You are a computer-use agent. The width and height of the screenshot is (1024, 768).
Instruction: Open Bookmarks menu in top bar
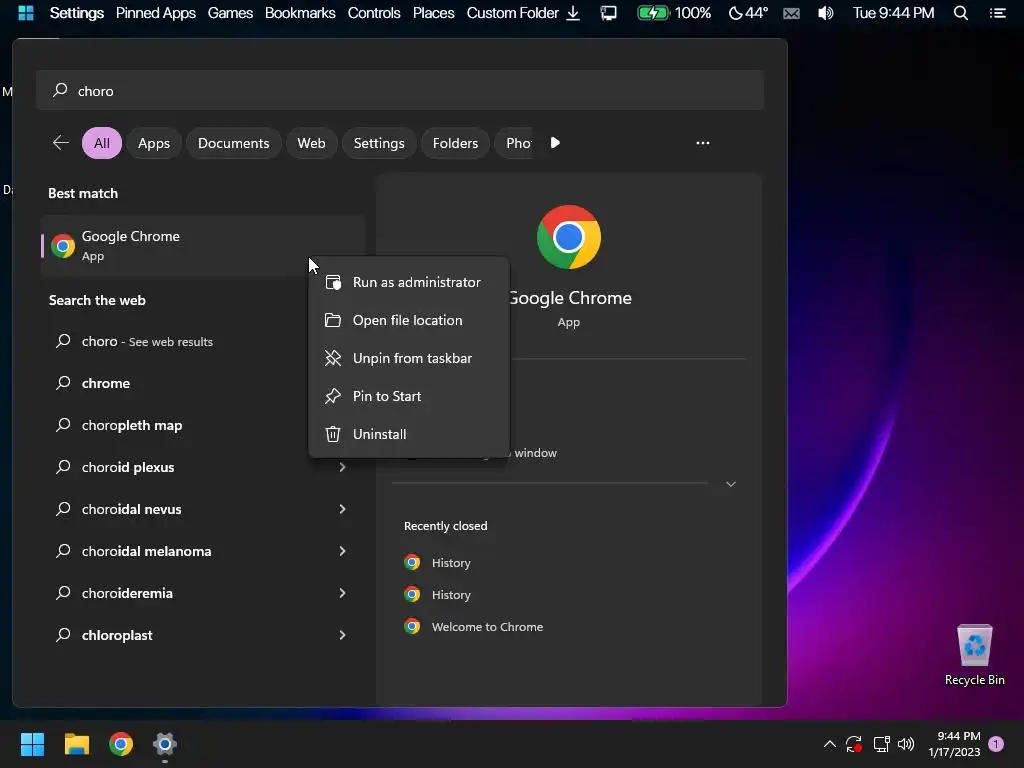point(300,13)
